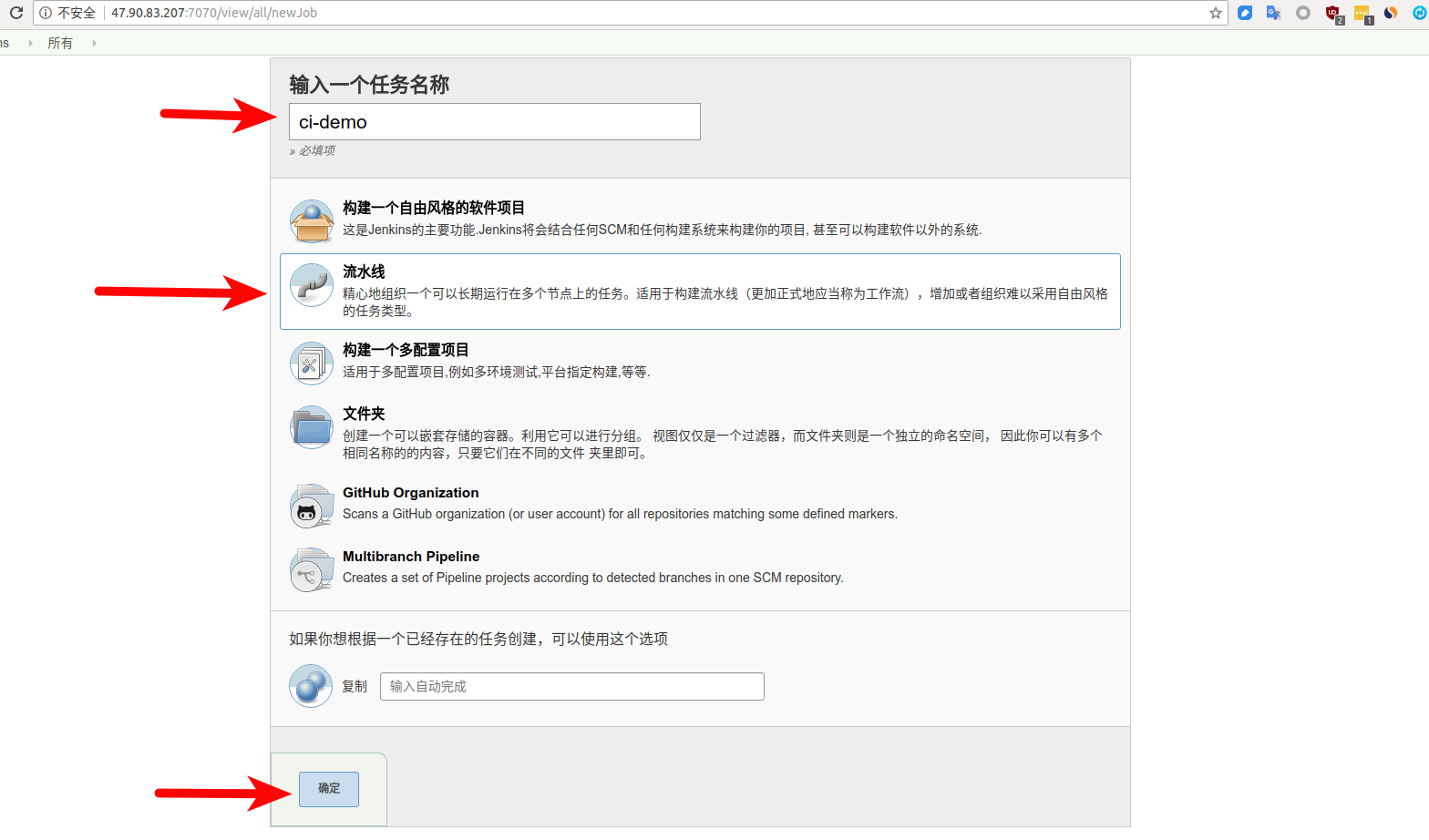1429x840 pixels.
Task: Open the yellow extension with badge 1
Action: pos(1362,14)
